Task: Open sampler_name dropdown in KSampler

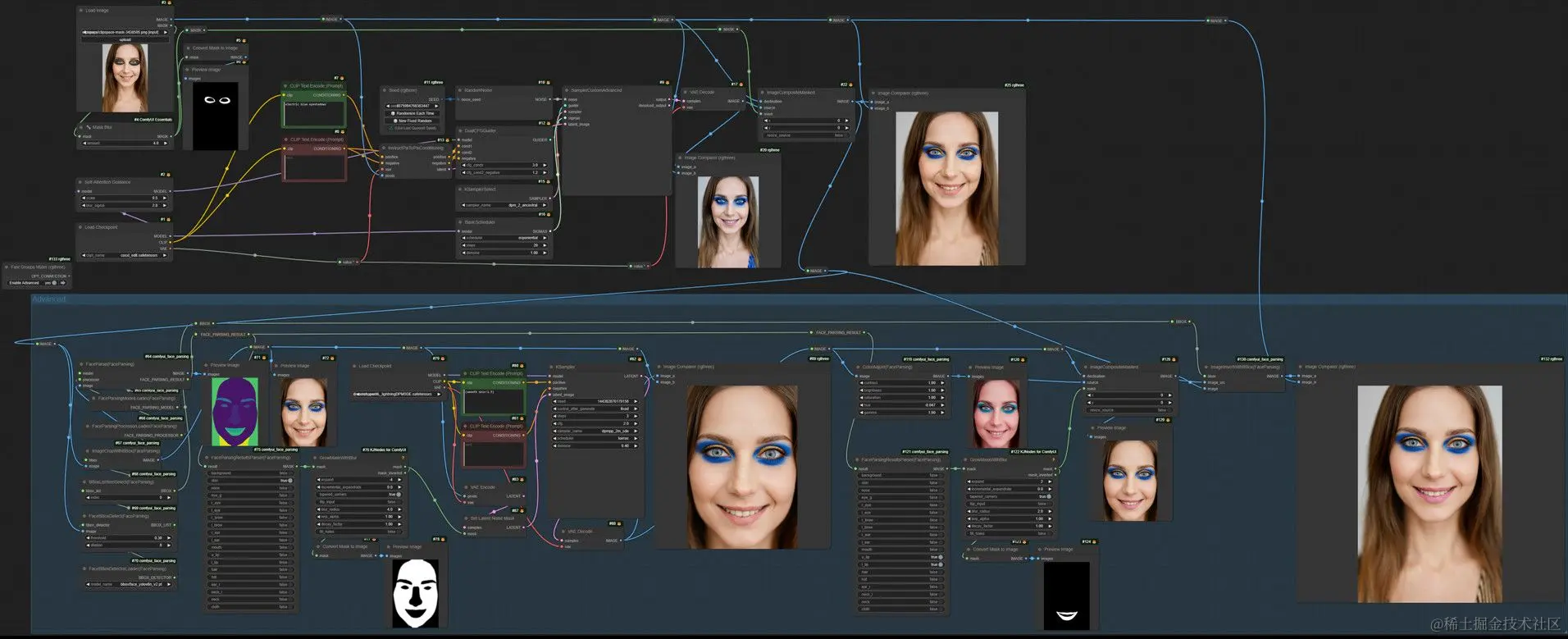Action: coord(595,431)
